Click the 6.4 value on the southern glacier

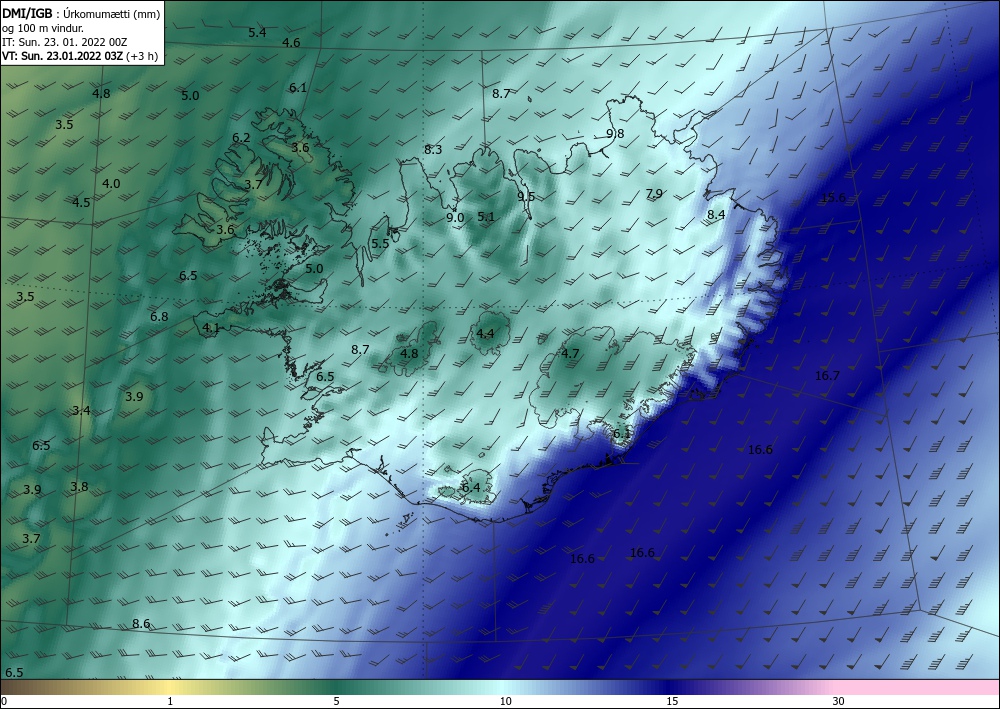[471, 488]
